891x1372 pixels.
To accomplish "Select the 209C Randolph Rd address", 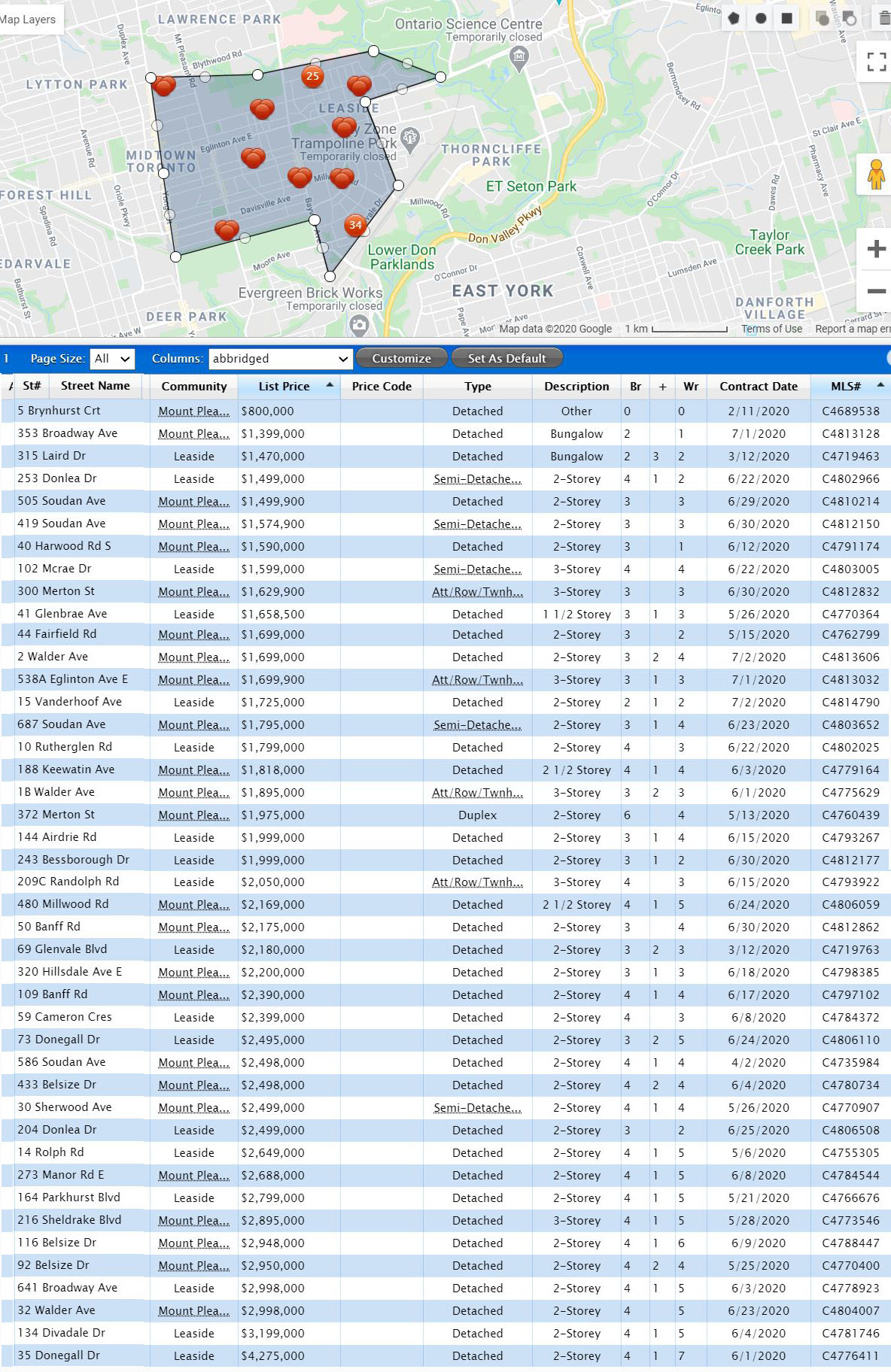I will tap(68, 882).
